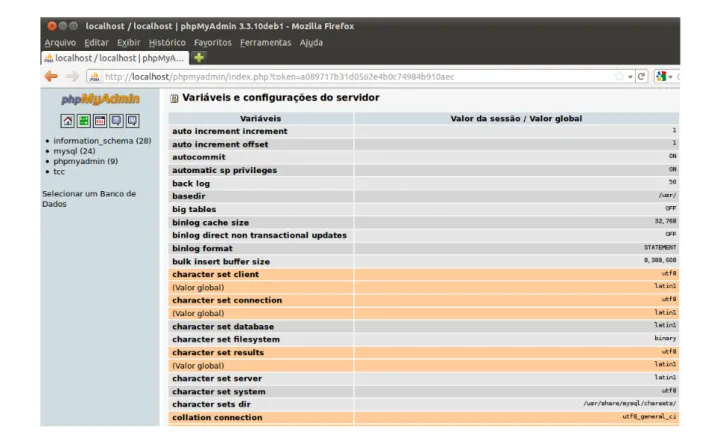Open the Histórico menu
Screen dimensions: 721x442
pyautogui.click(x=167, y=43)
